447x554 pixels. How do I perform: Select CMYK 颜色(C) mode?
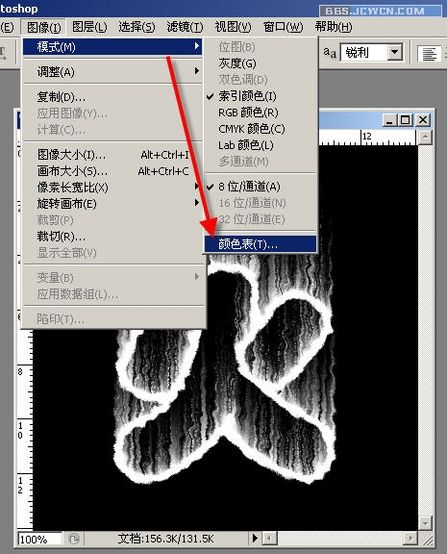tap(260, 129)
